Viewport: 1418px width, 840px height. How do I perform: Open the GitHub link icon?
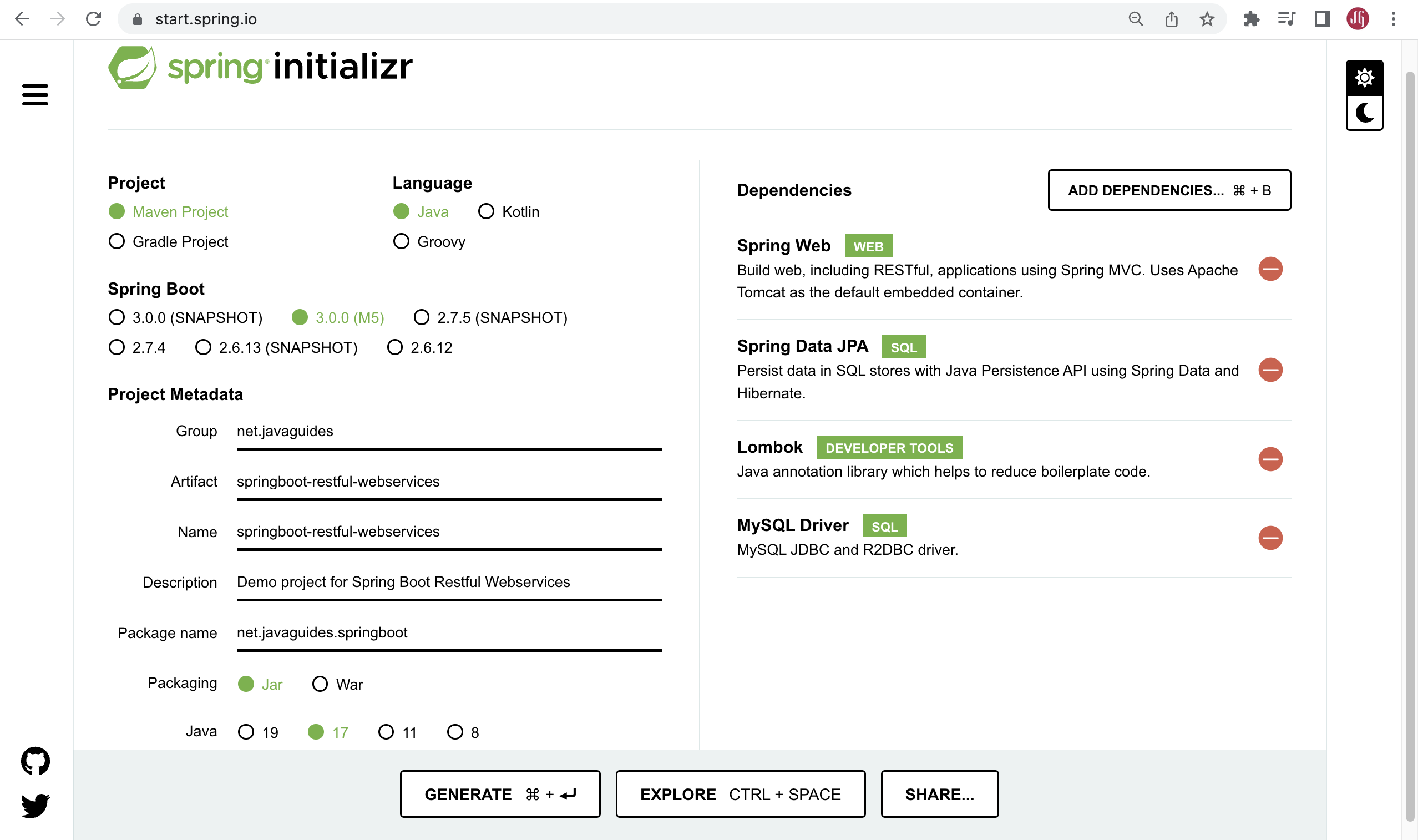coord(35,761)
